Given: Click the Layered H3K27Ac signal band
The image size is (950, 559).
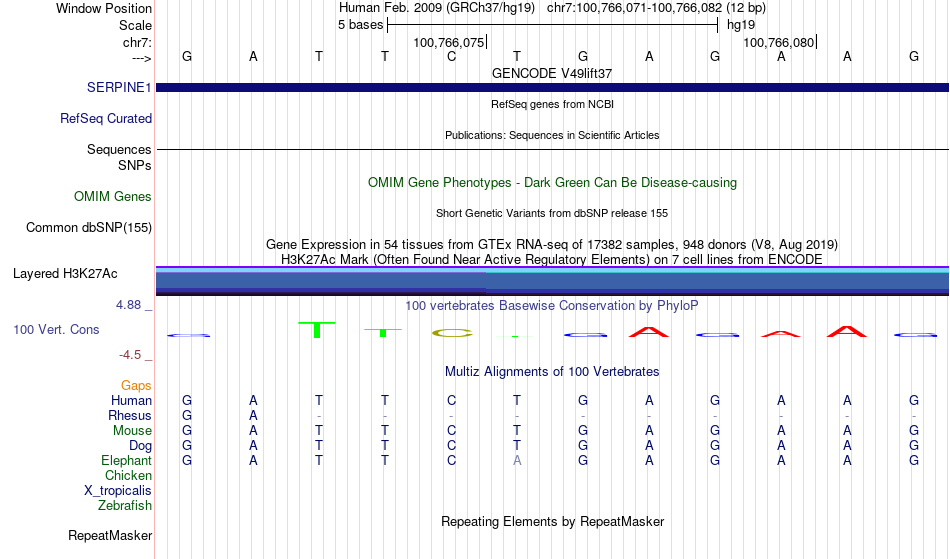Looking at the screenshot, I should coord(552,281).
